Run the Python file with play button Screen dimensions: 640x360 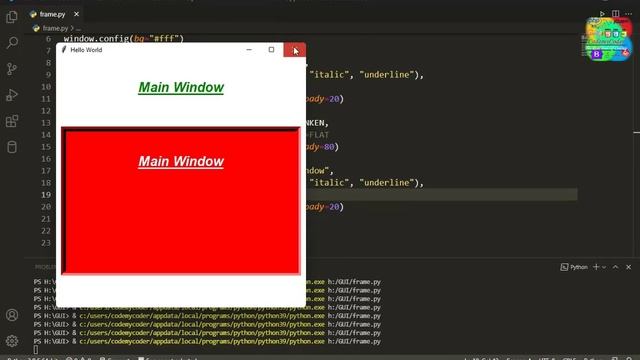602,14
